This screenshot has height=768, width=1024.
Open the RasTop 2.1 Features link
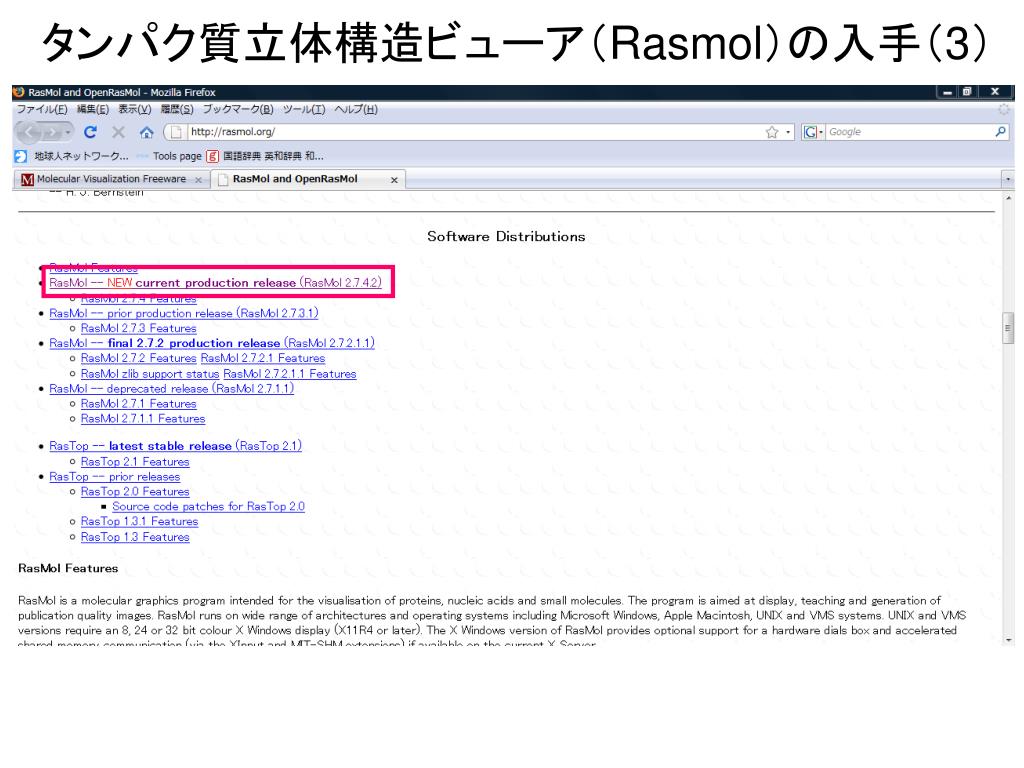tap(135, 462)
